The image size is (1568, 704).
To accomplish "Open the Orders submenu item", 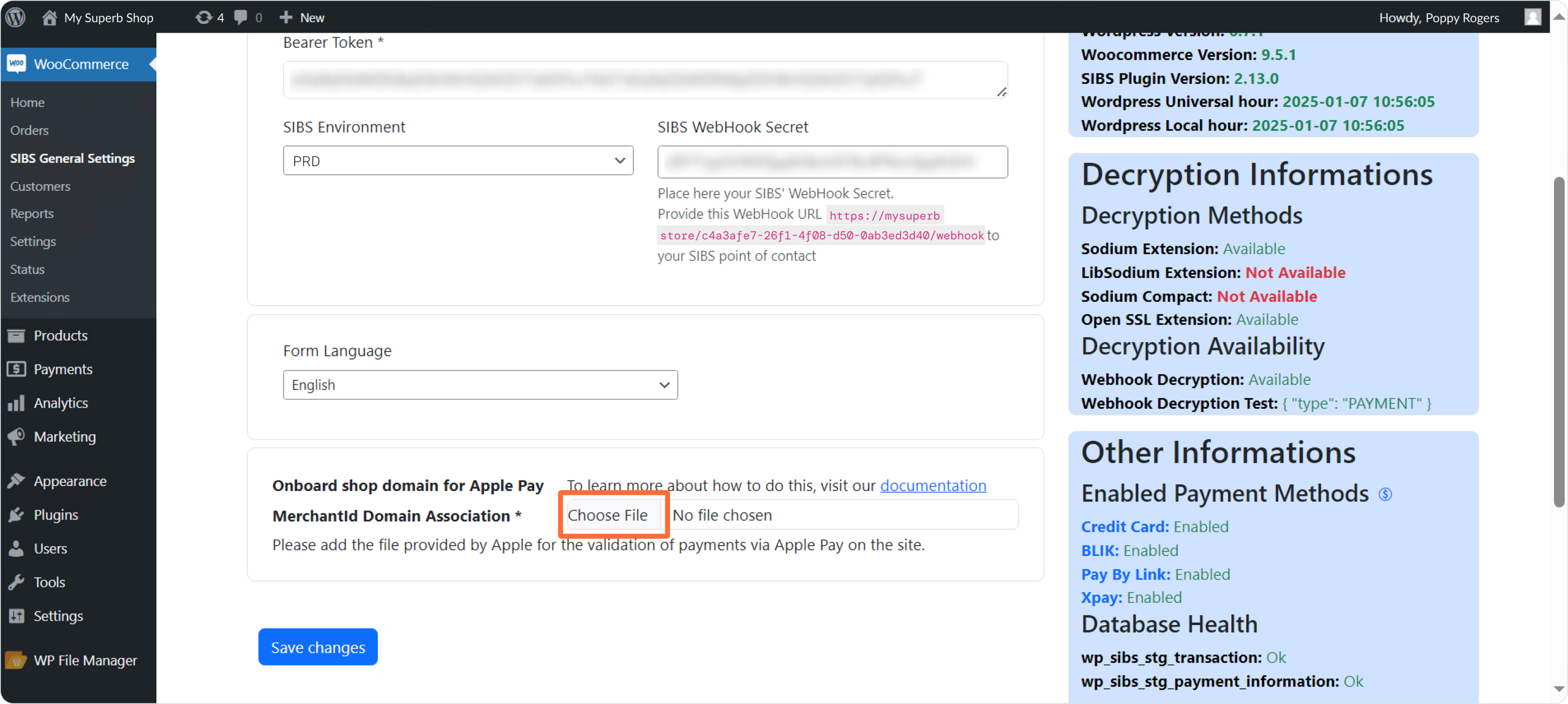I will coord(29,130).
